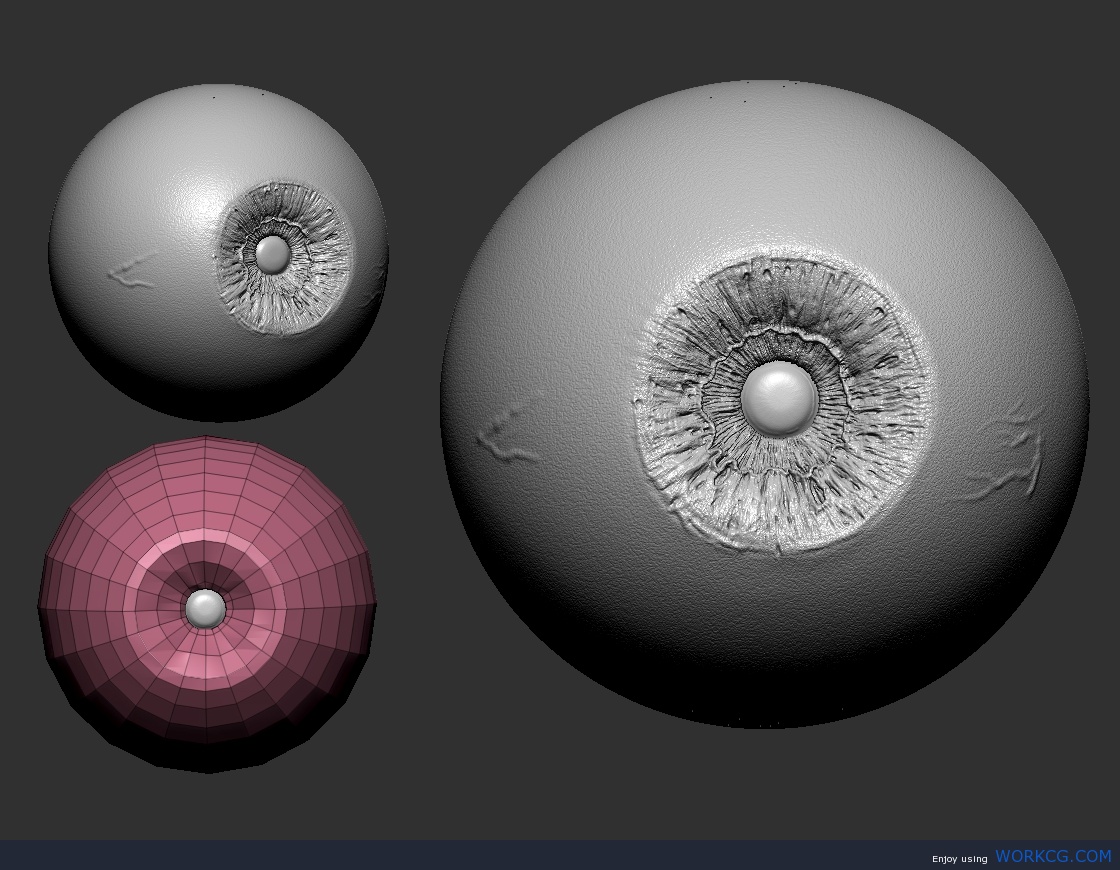Open the WORKCG.COM link
1120x870 pixels.
click(x=1054, y=856)
